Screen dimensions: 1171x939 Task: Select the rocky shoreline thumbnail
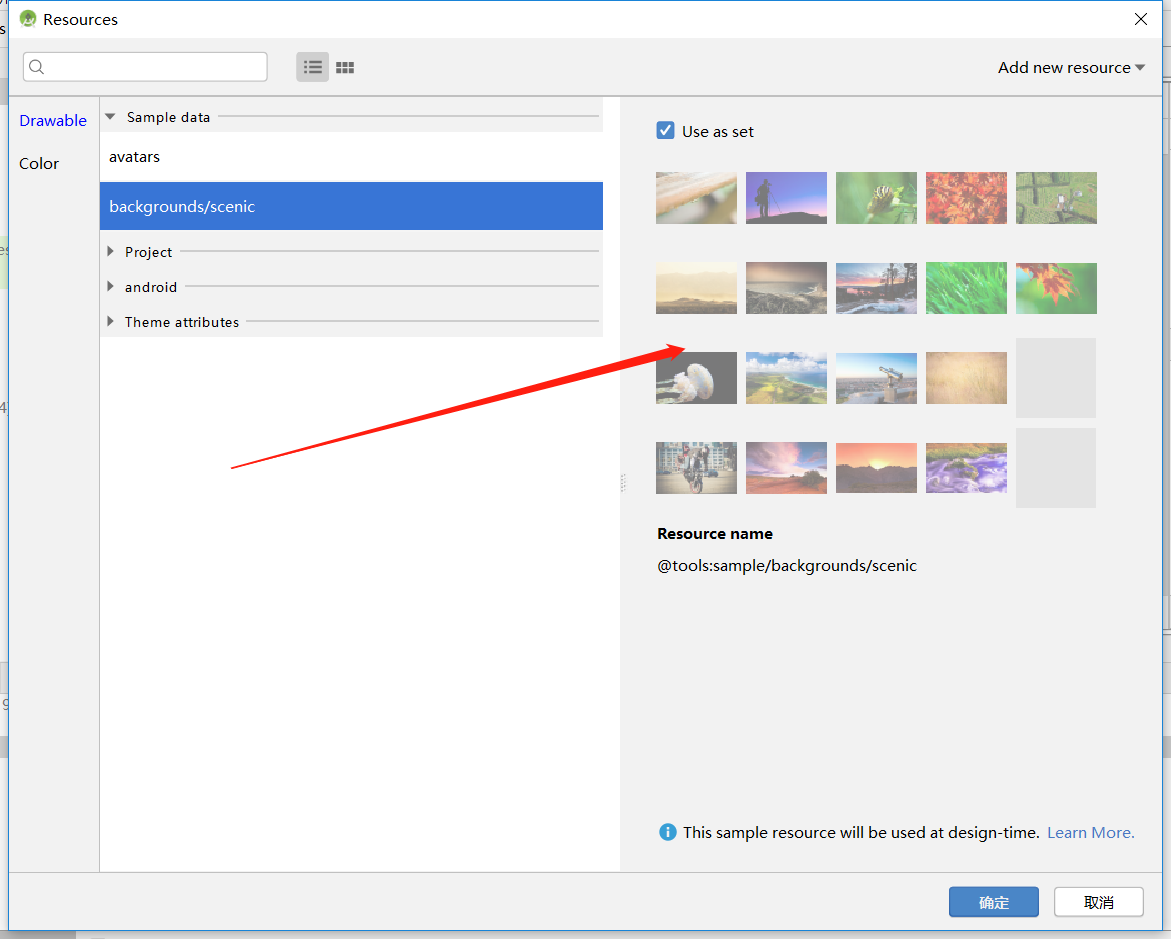coord(786,288)
